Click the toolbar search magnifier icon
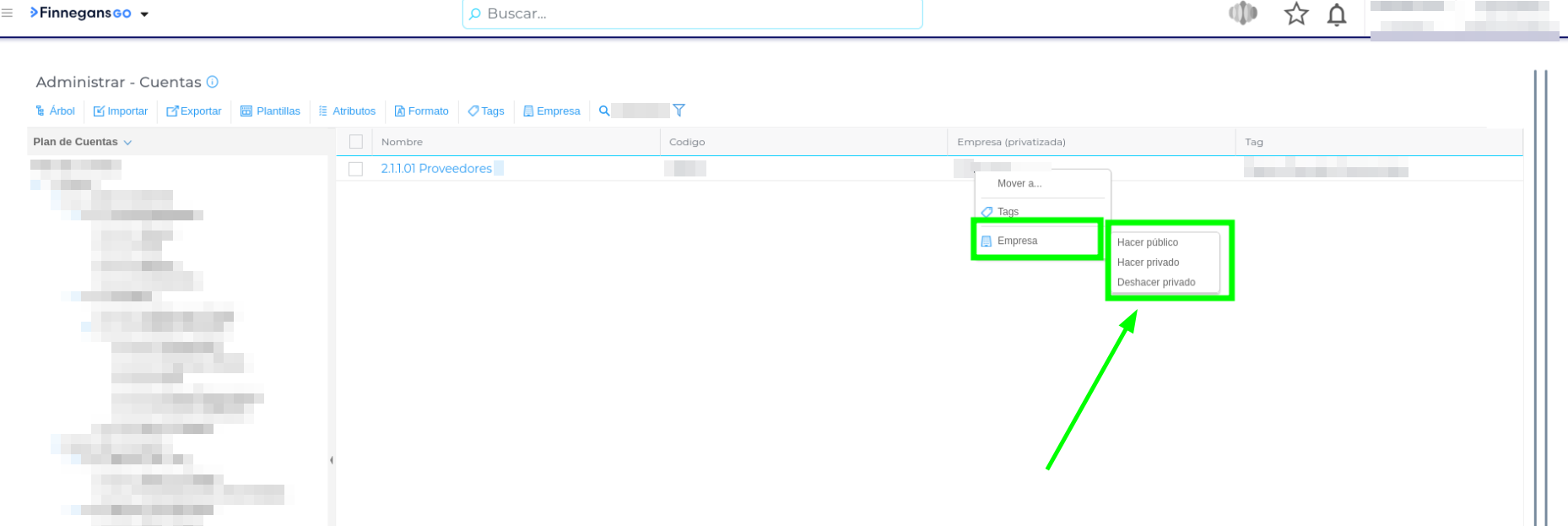1568x526 pixels. [x=604, y=111]
